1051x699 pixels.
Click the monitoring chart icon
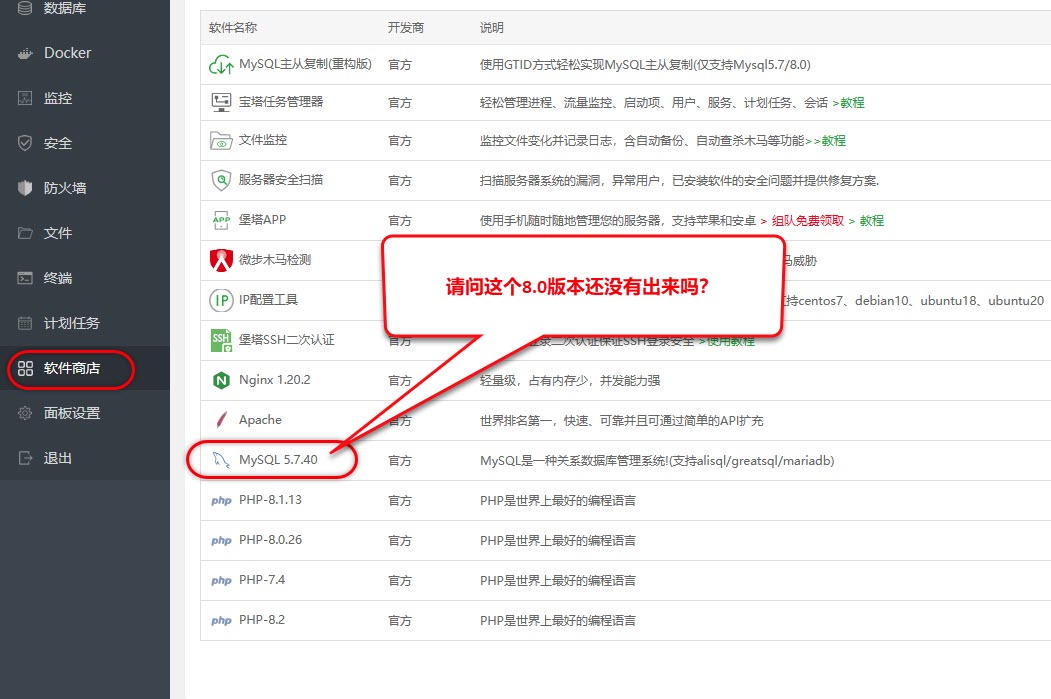25,98
